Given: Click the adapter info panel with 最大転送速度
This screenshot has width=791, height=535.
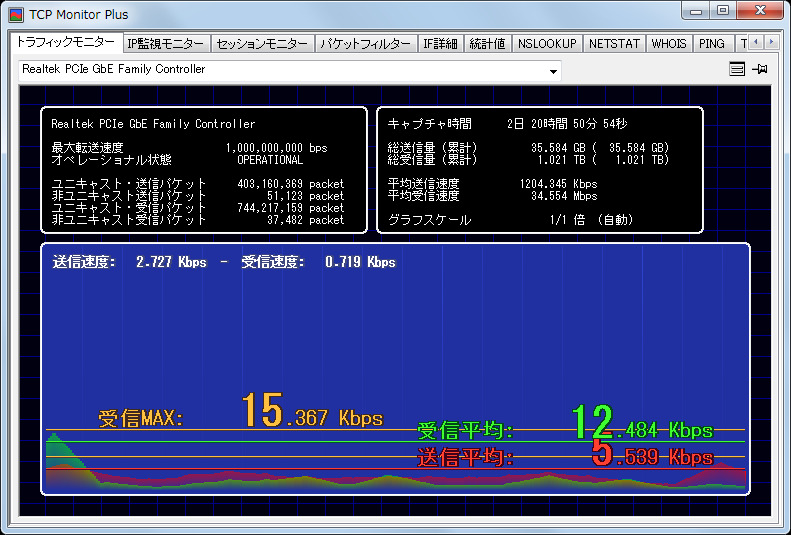Looking at the screenshot, I should click(197, 170).
